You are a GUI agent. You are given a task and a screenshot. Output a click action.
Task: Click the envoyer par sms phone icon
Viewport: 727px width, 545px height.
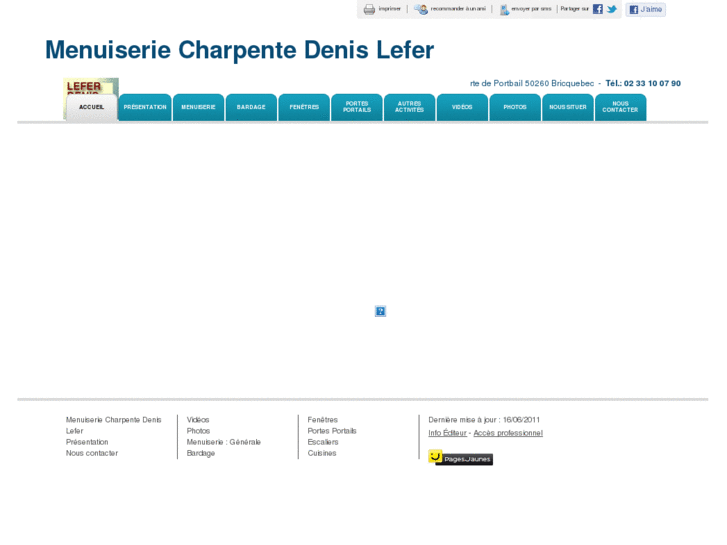504,9
